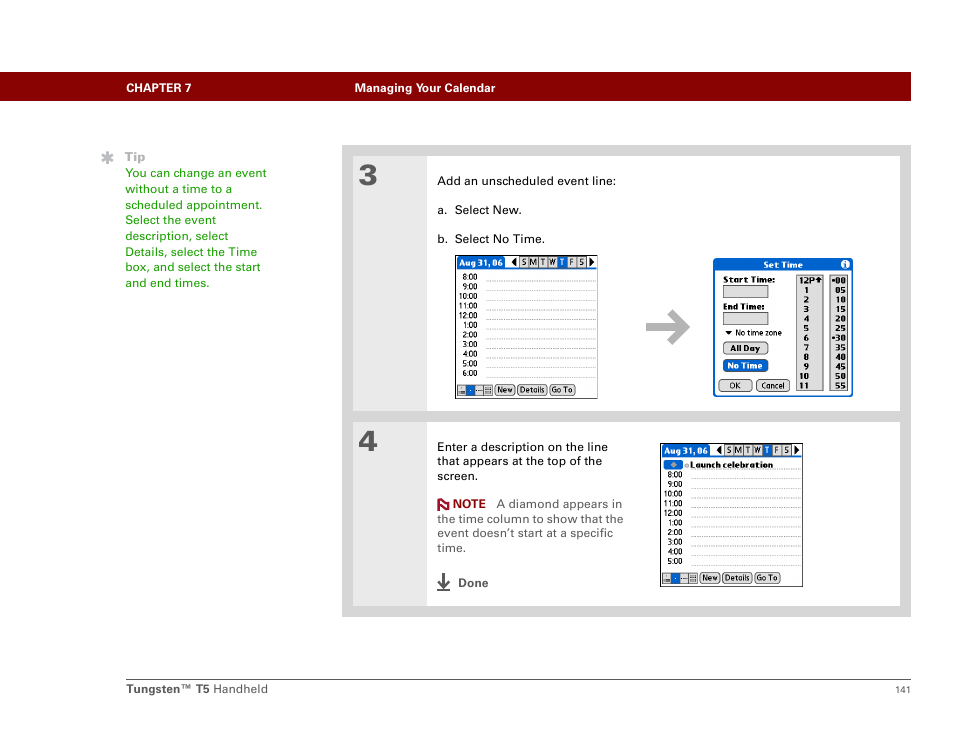This screenshot has width=954, height=738.
Task: Click Details button in step 3 calendar
Action: point(532,390)
